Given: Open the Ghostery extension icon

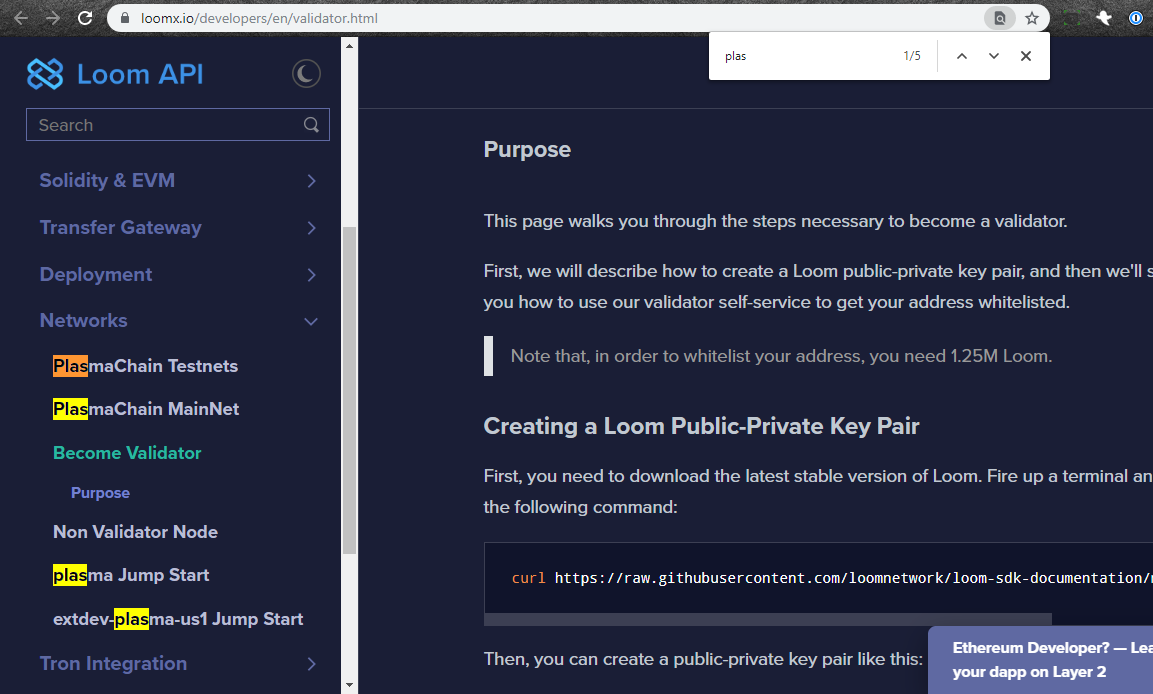Looking at the screenshot, I should [1103, 17].
